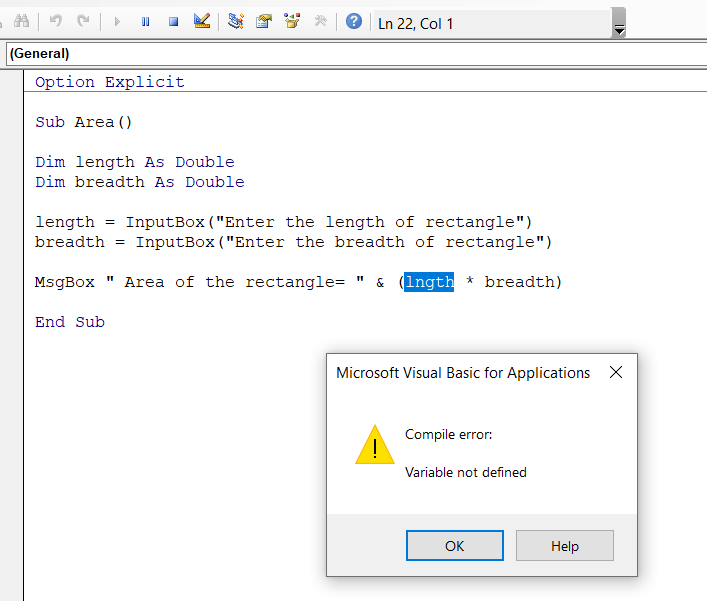Click the highlighted lngth variable
This screenshot has width=707, height=601.
click(x=429, y=282)
